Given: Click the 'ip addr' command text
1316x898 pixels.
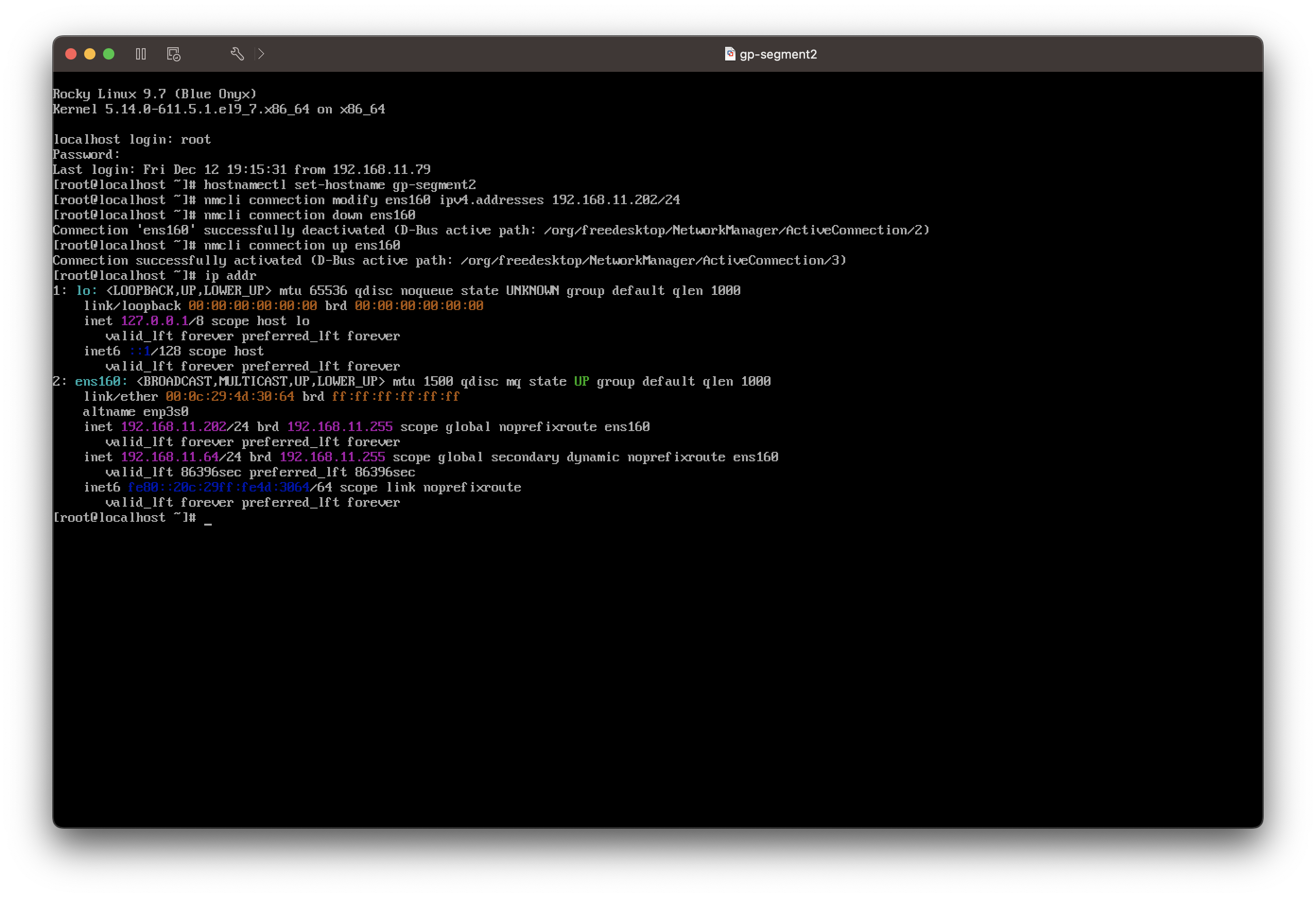Looking at the screenshot, I should 230,276.
